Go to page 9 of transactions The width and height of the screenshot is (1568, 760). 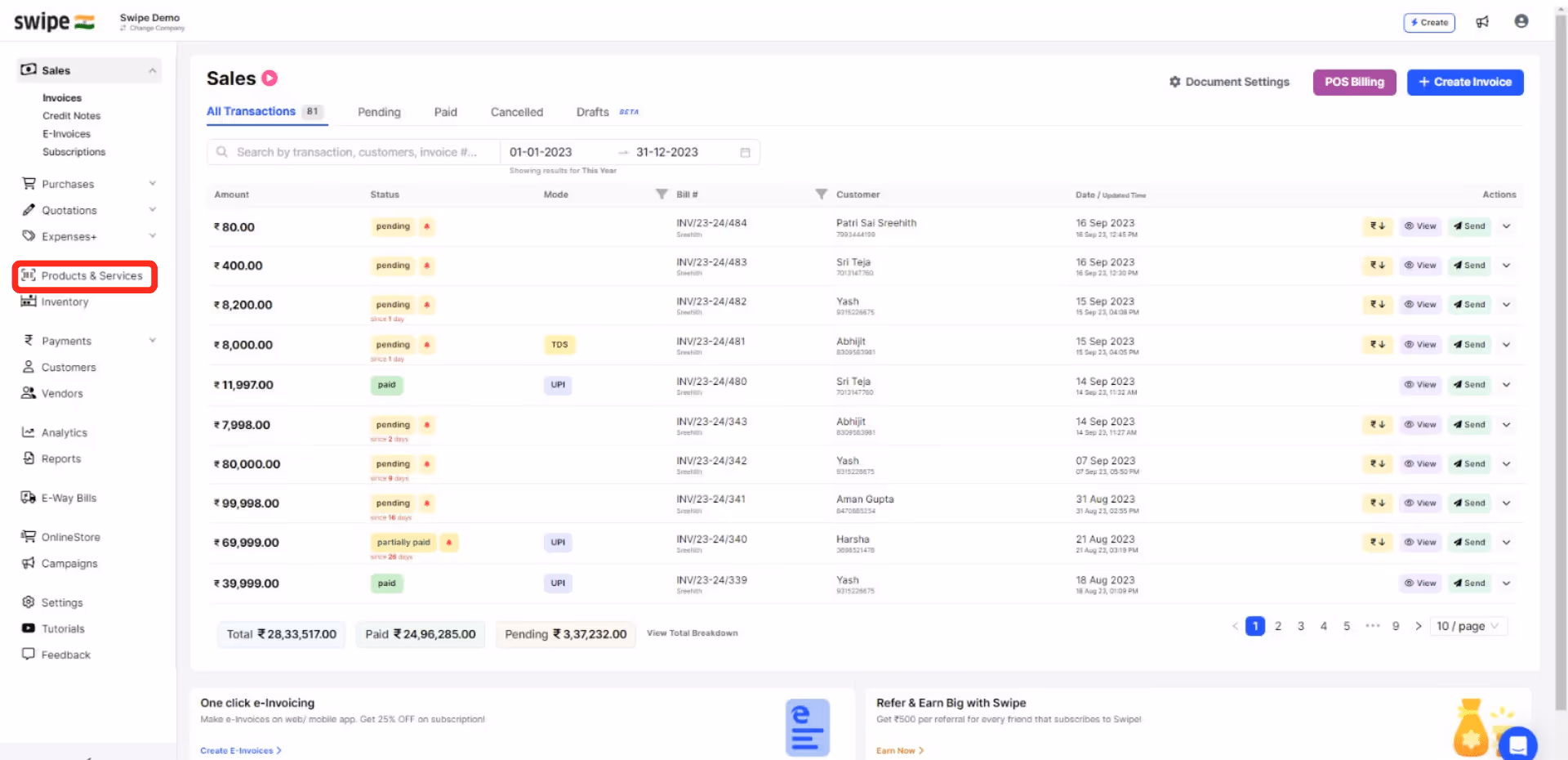click(1396, 626)
